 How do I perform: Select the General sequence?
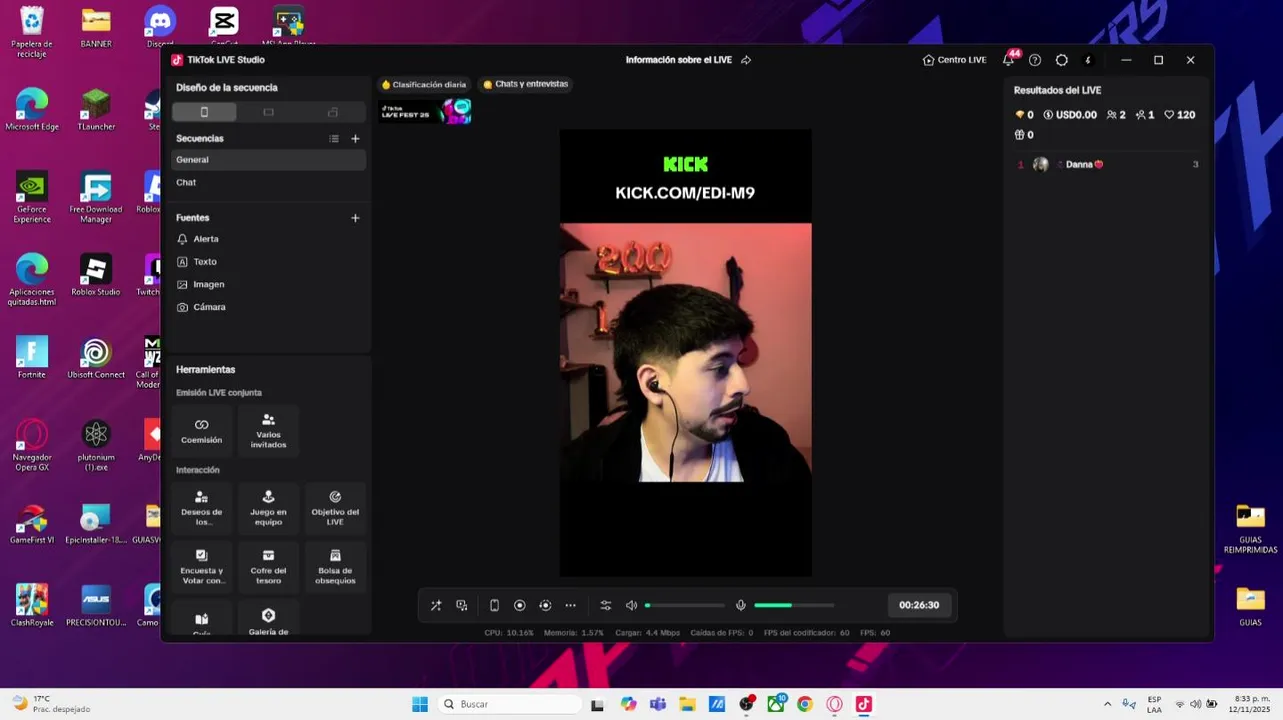click(x=268, y=160)
